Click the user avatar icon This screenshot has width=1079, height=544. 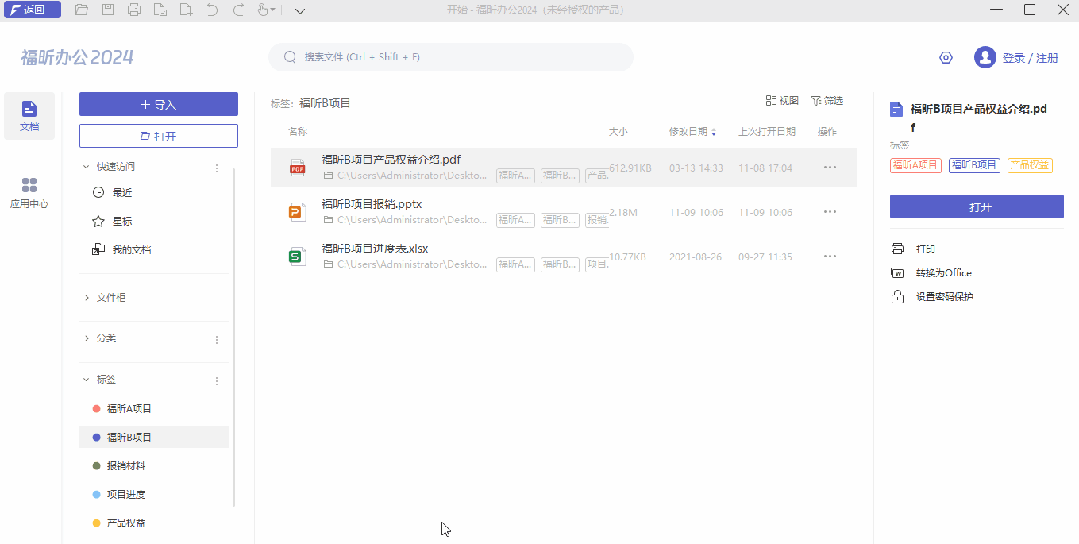coord(985,57)
